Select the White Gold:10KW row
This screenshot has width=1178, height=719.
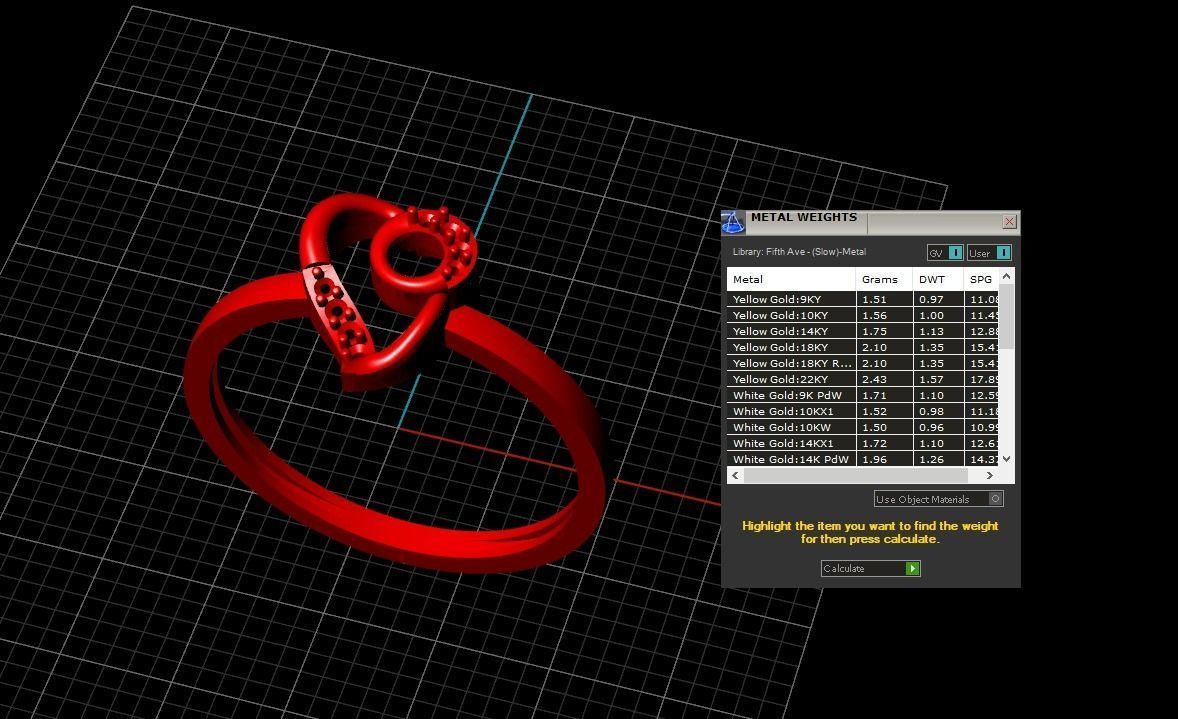coord(862,427)
